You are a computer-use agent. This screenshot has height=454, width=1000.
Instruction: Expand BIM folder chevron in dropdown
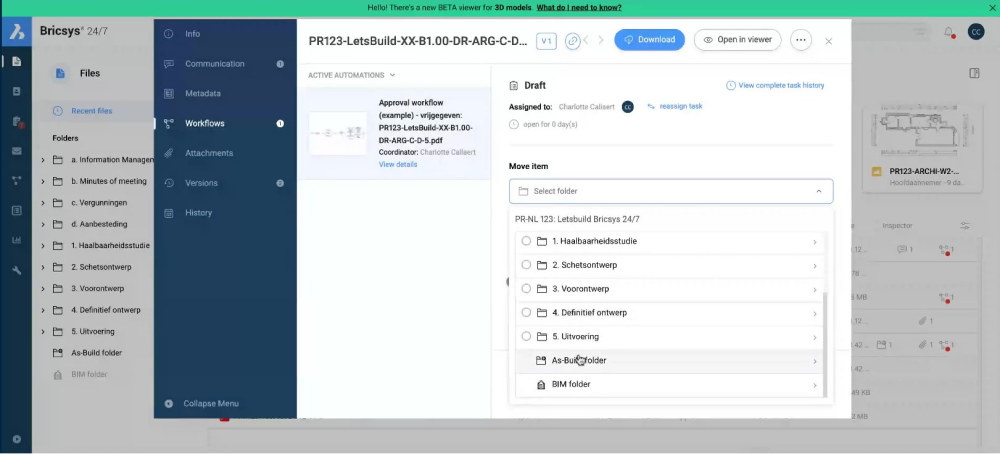point(814,385)
